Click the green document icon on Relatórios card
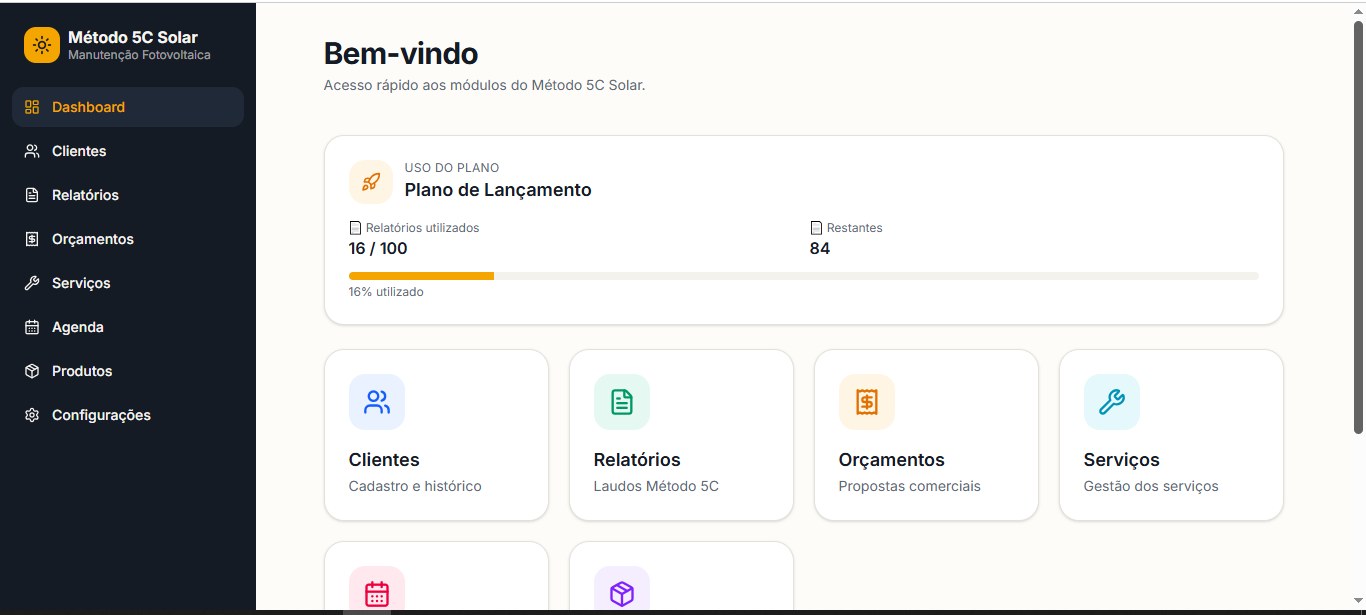 click(x=622, y=402)
